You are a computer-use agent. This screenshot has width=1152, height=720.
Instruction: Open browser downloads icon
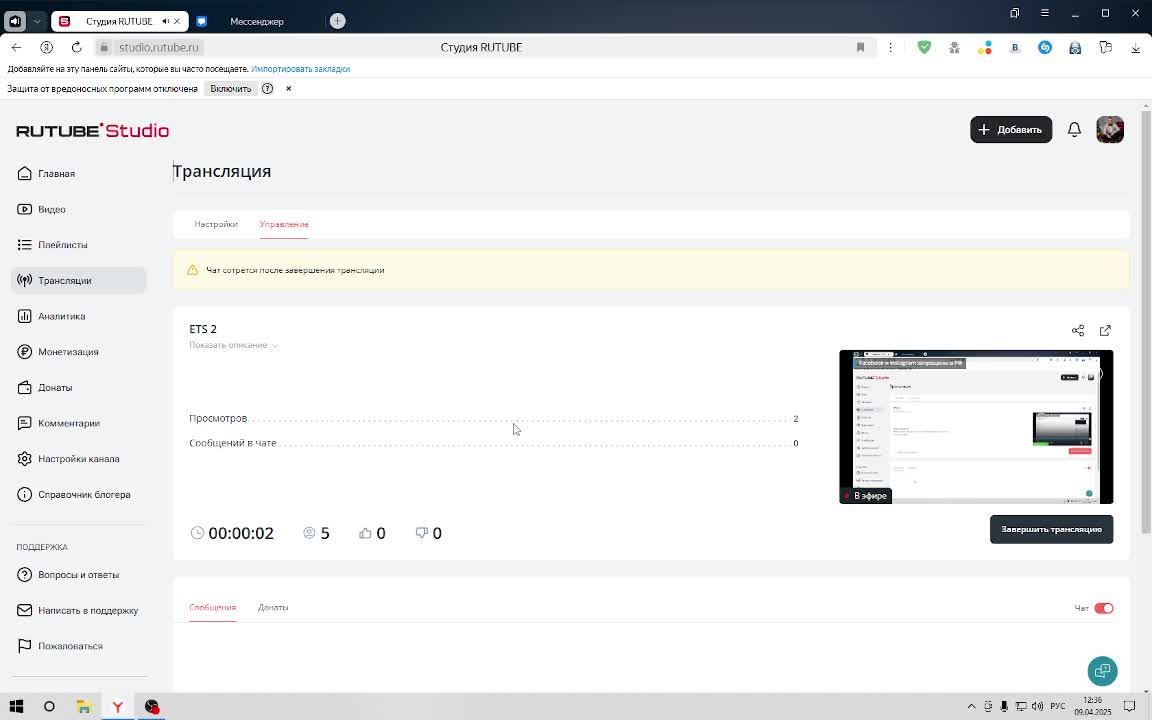click(x=1135, y=48)
